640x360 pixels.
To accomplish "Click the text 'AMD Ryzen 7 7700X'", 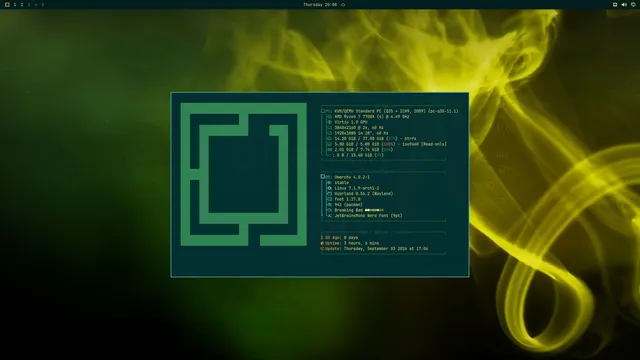I will 355,116.
